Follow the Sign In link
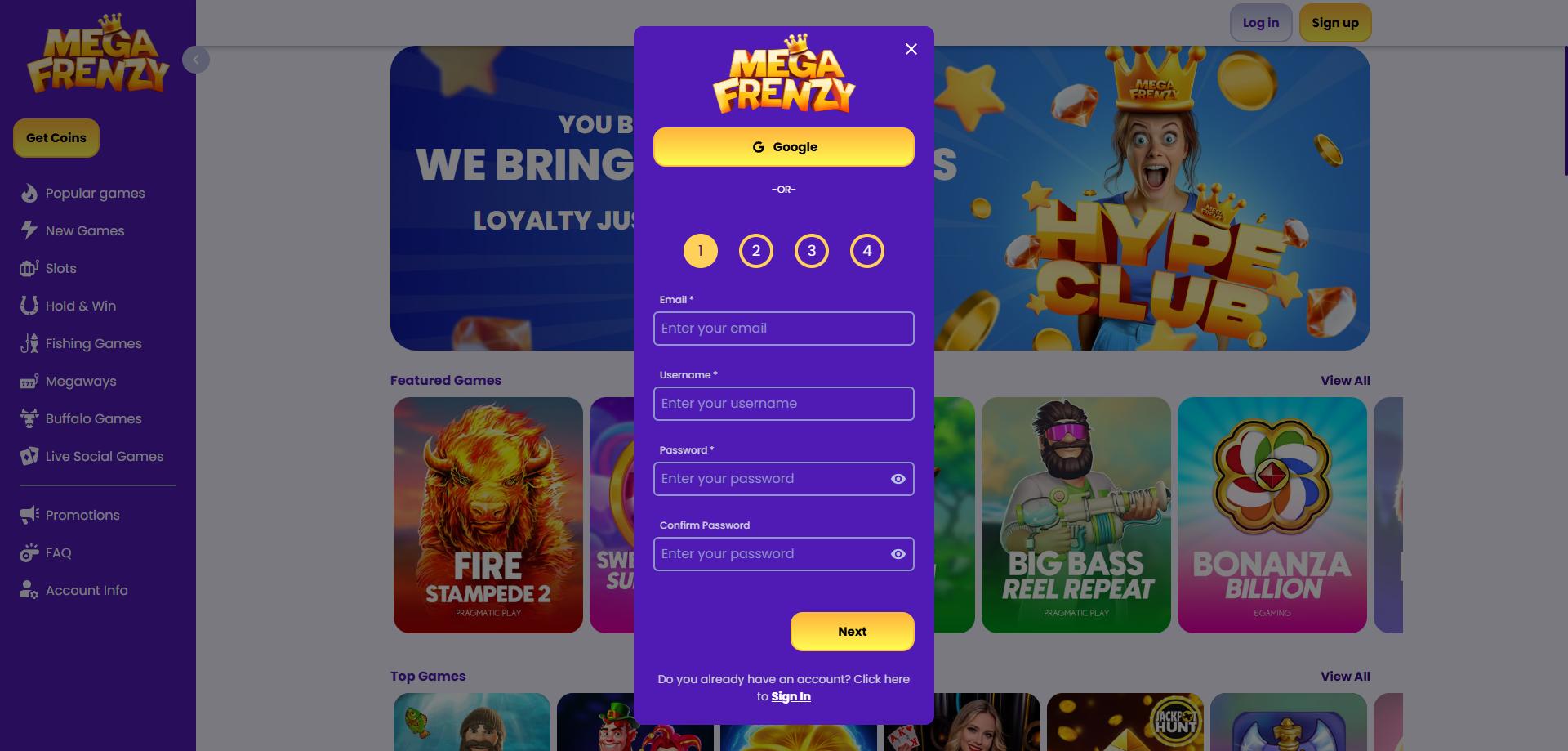This screenshot has height=751, width=1568. tap(791, 697)
